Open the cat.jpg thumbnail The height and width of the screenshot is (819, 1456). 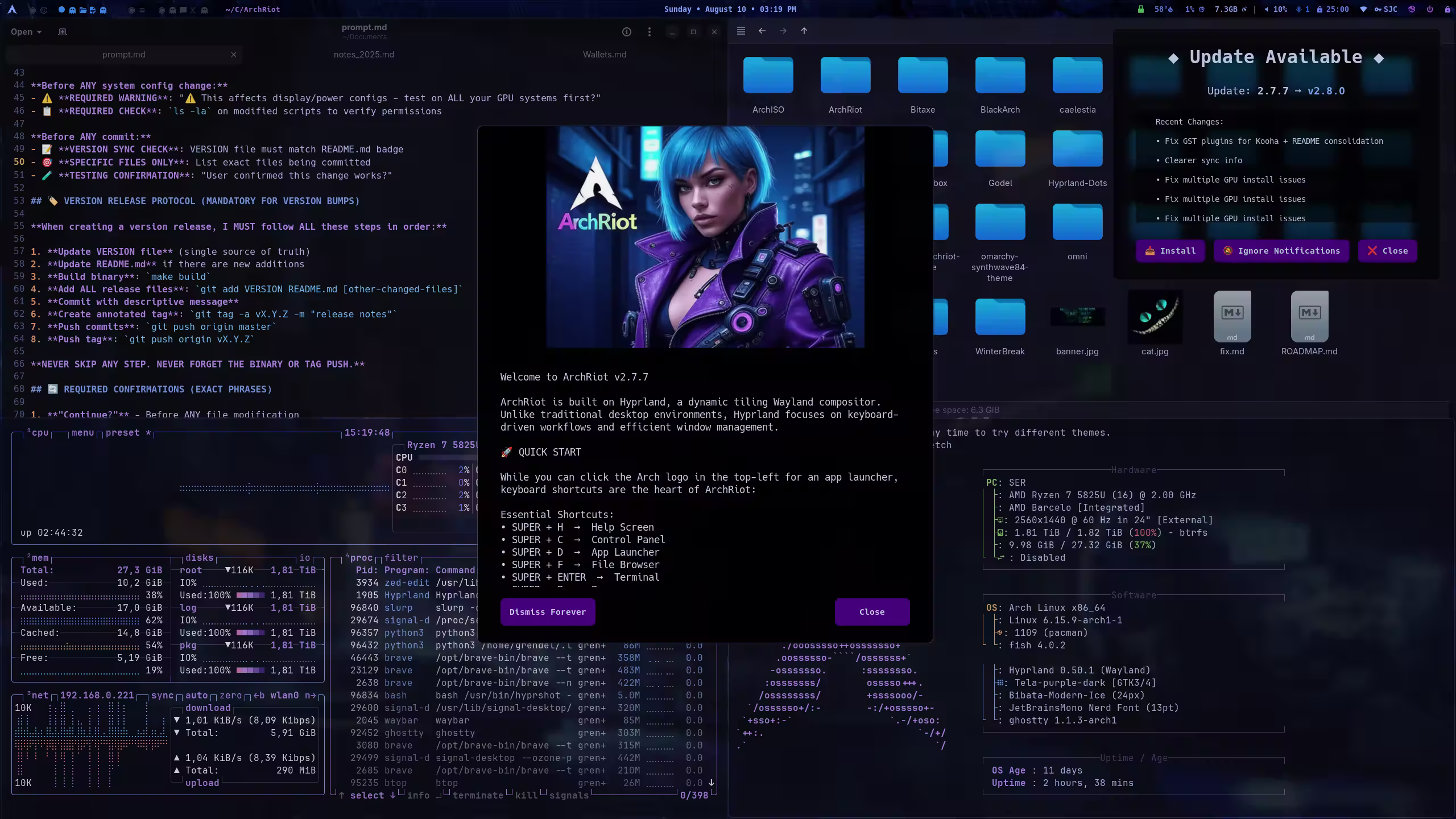pos(1154,318)
